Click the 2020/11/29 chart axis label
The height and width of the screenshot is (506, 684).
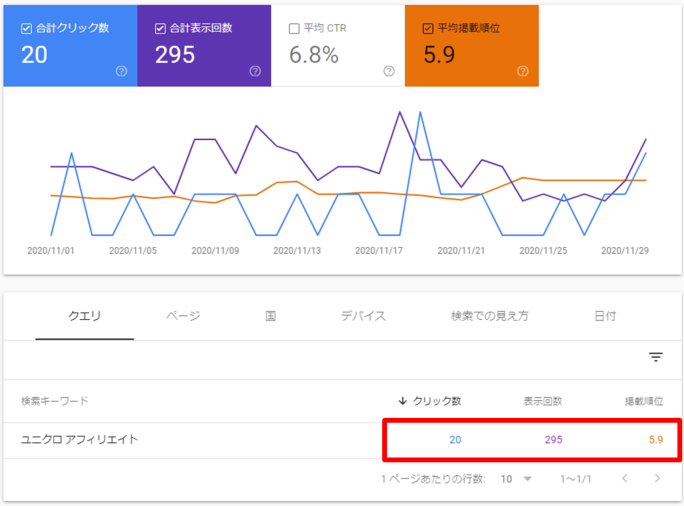(625, 251)
